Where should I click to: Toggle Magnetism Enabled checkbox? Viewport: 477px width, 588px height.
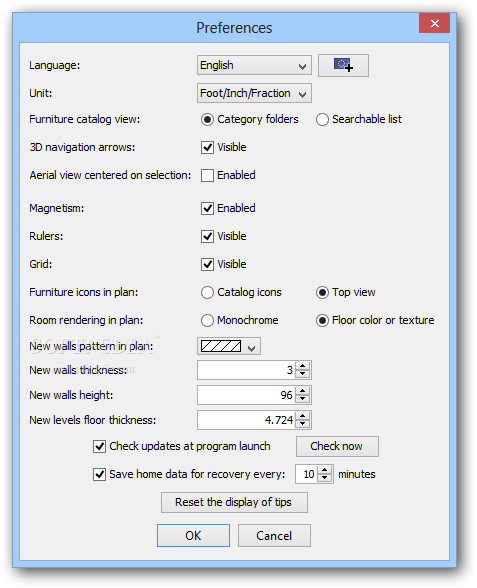tap(207, 208)
